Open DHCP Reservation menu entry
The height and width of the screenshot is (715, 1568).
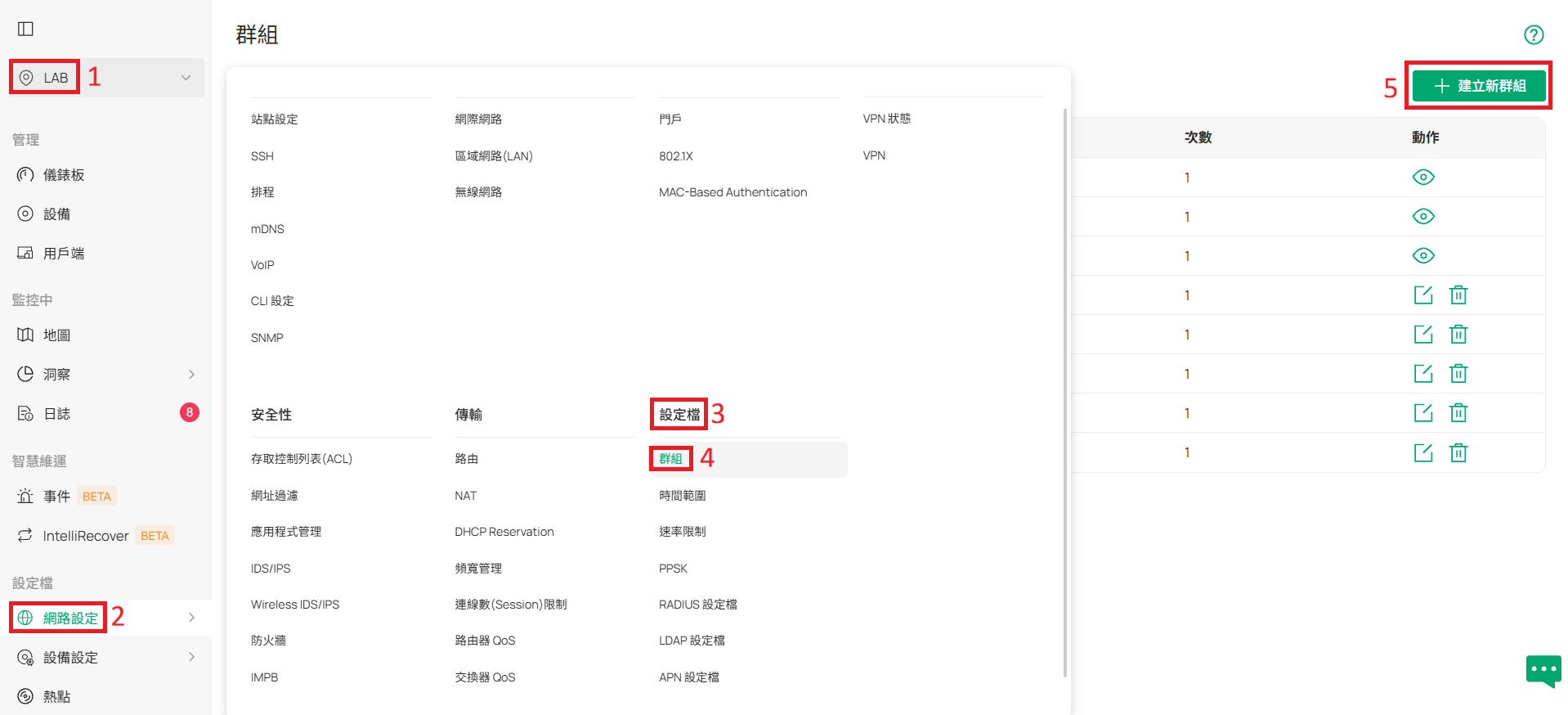504,532
